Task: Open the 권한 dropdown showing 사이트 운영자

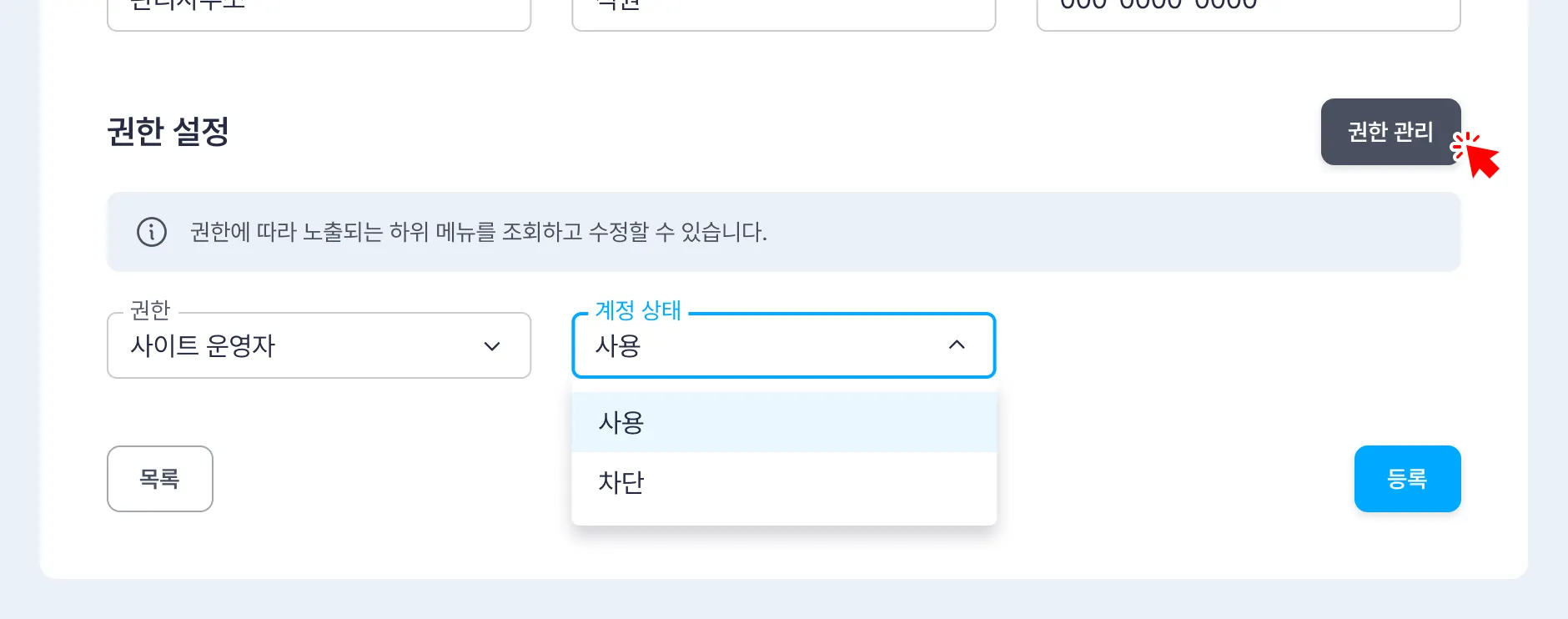Action: click(x=319, y=345)
